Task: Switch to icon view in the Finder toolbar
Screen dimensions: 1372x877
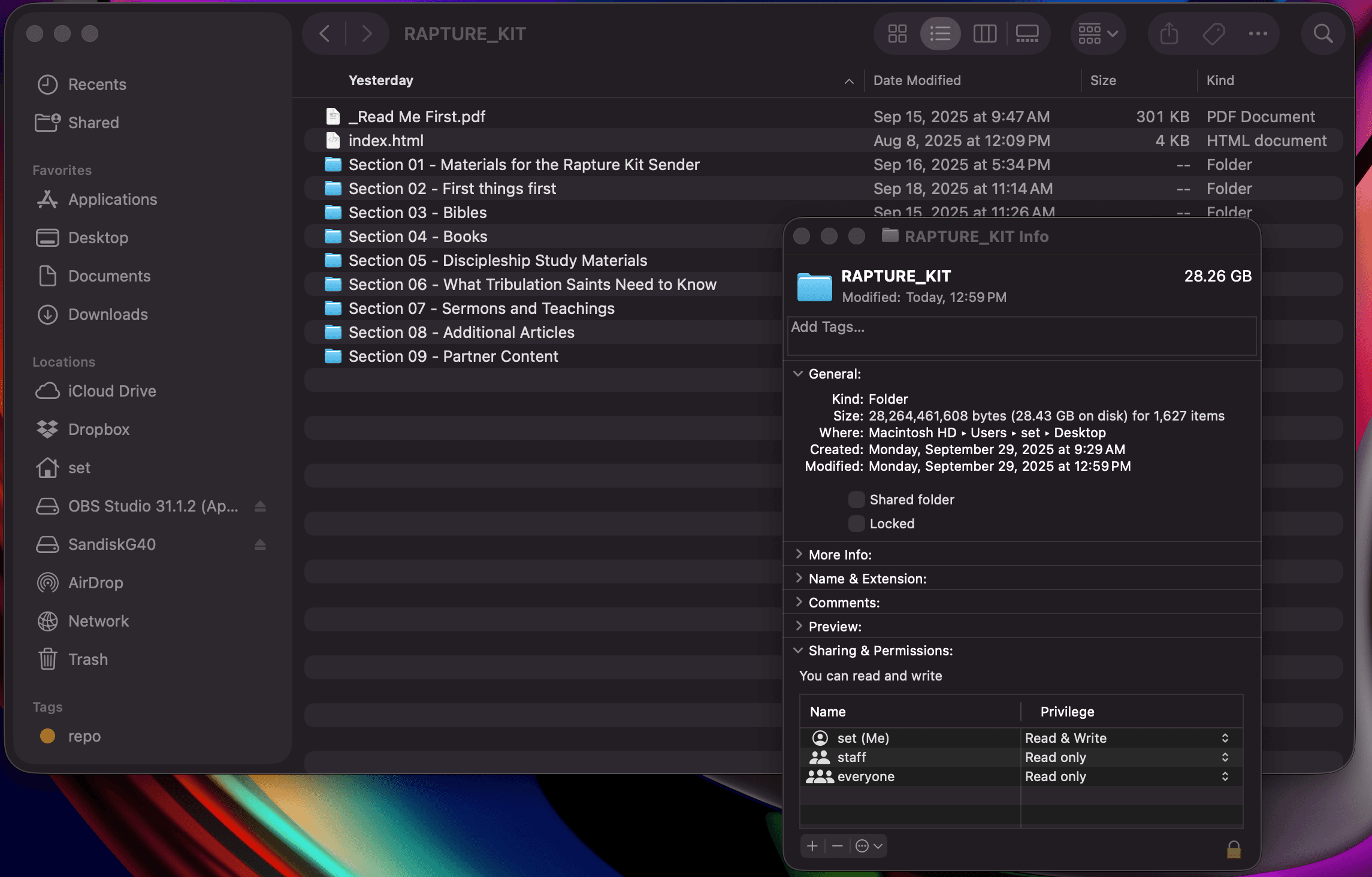Action: pos(897,34)
